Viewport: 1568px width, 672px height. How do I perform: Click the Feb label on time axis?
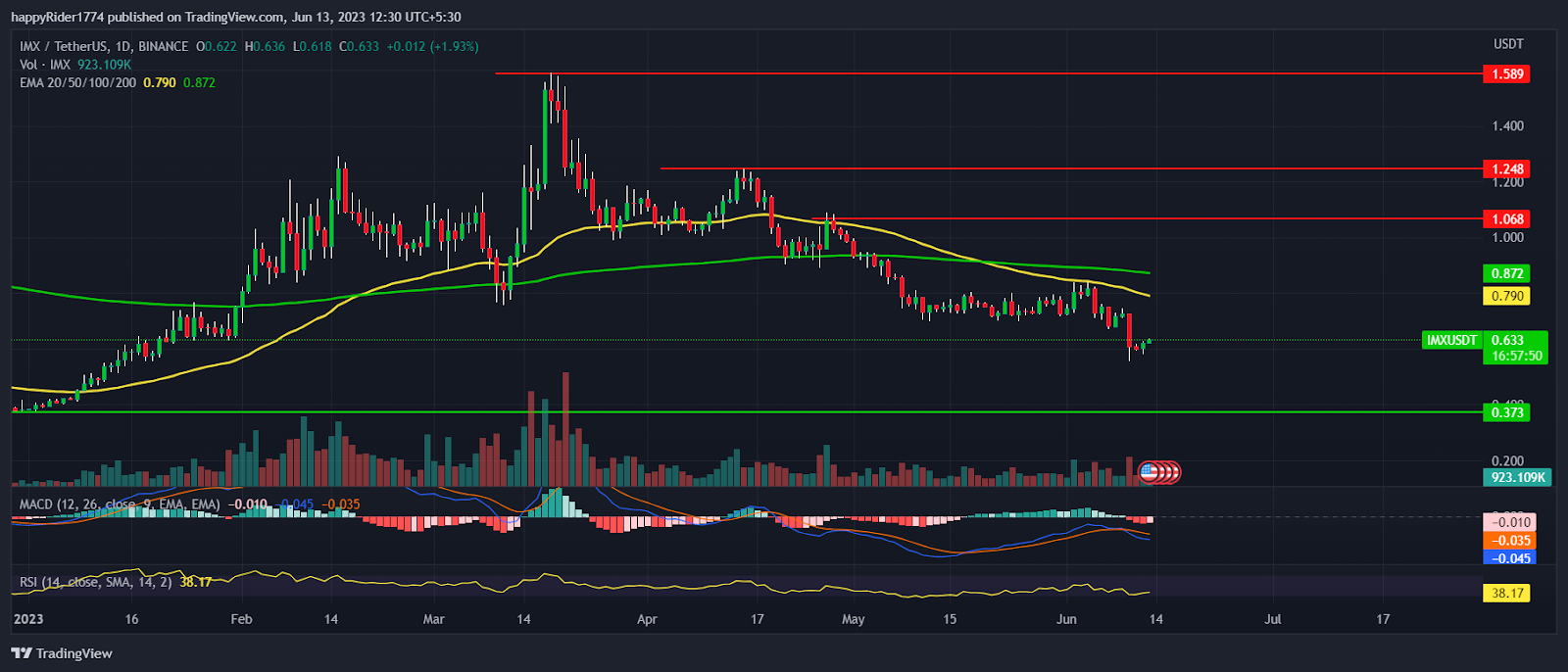[x=241, y=619]
